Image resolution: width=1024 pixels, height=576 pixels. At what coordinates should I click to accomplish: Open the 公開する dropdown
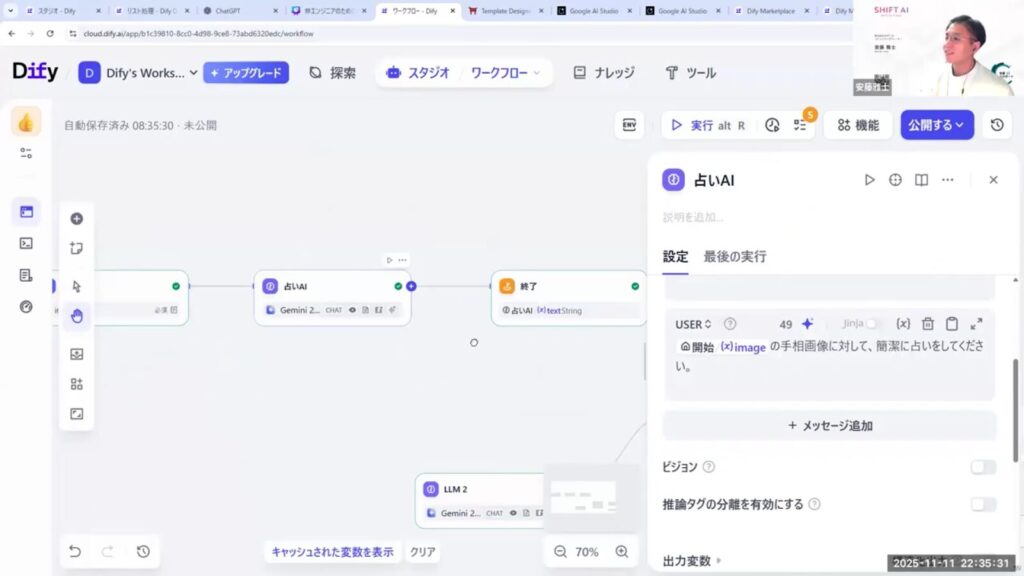(x=937, y=125)
